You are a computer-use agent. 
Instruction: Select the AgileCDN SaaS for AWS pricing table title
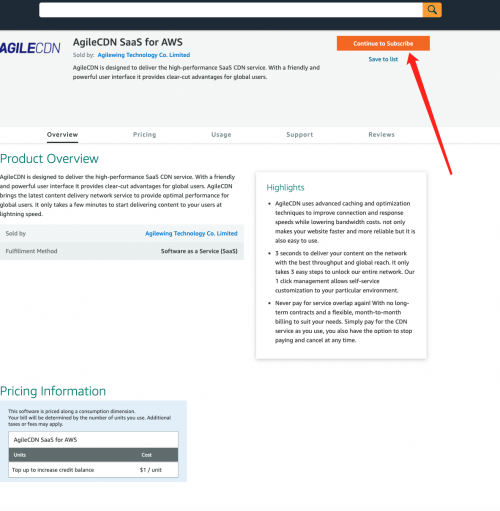click(45, 440)
